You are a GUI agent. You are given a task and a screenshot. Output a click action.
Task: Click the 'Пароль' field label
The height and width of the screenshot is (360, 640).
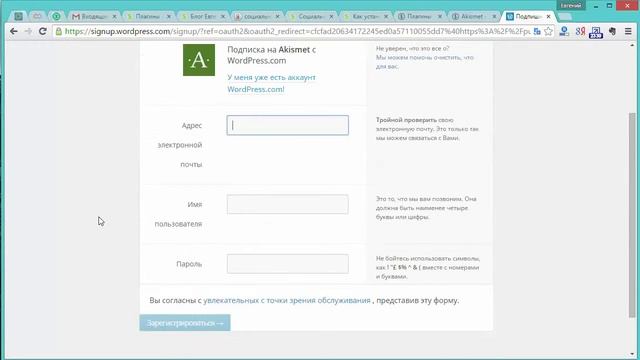tap(189, 264)
